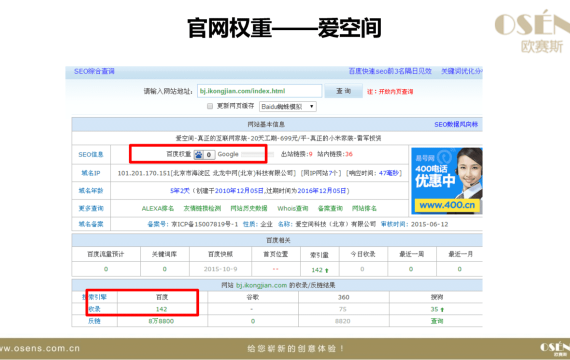Image resolution: width=570 pixels, height=360 pixels.
Task: Click the same-IP sites count 7个
Action: [x=333, y=173]
